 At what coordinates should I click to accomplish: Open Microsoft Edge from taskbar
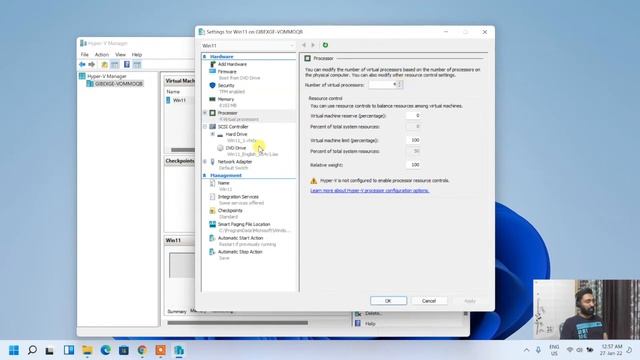click(x=106, y=350)
